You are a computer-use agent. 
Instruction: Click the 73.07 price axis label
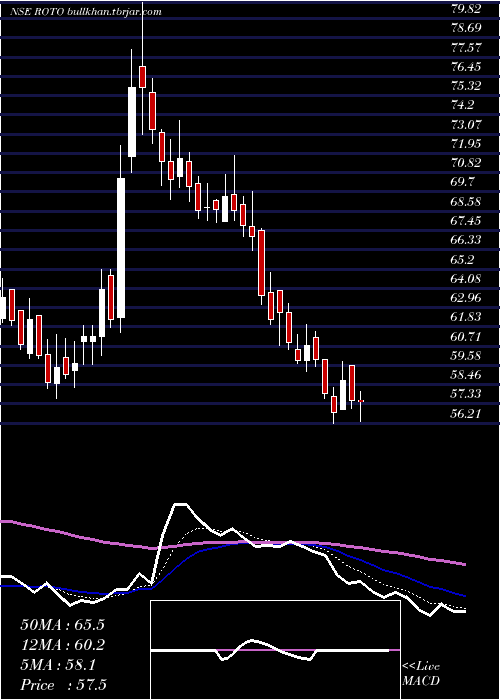[x=467, y=125]
